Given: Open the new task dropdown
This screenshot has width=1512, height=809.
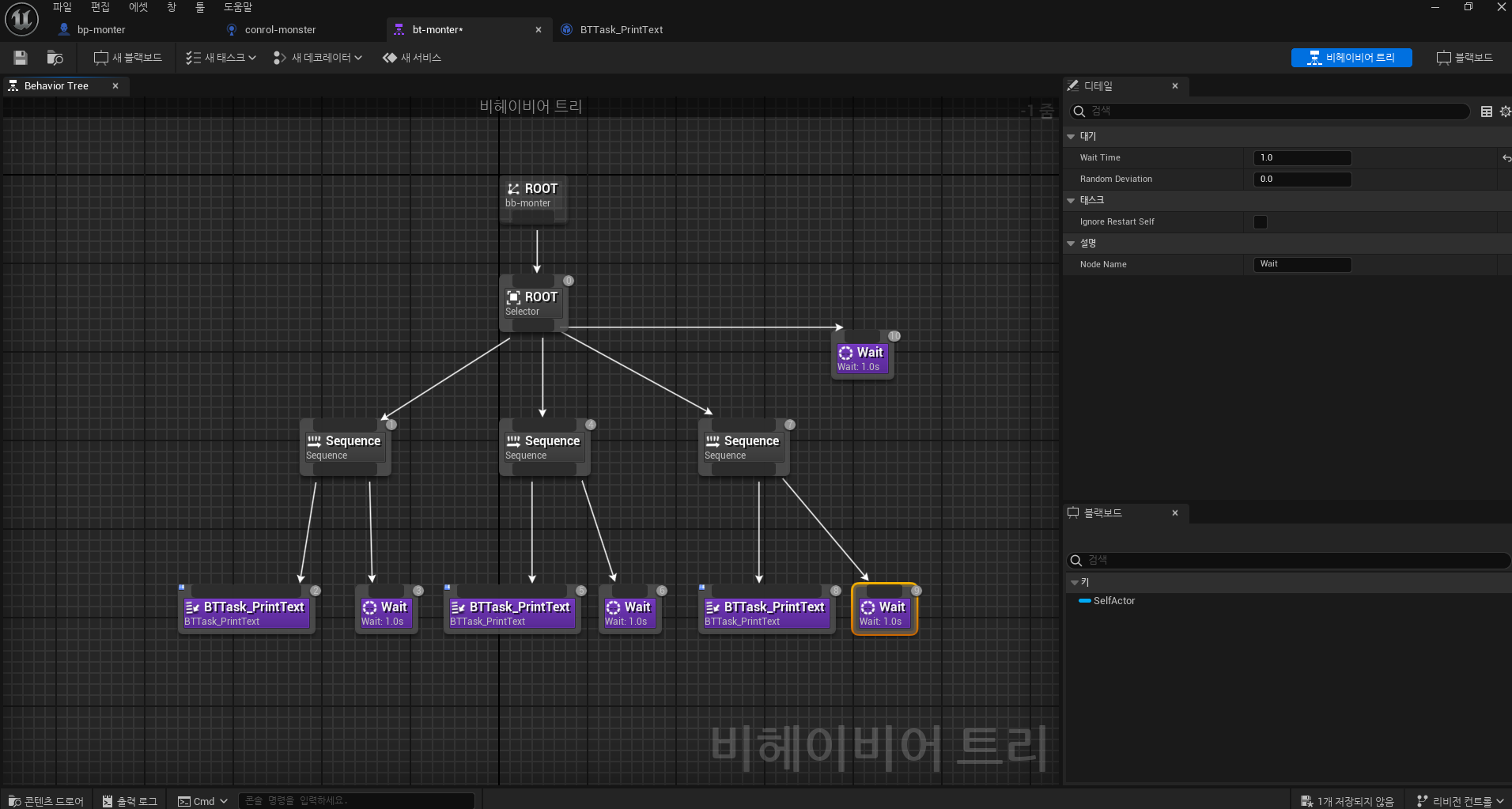Looking at the screenshot, I should tap(221, 58).
